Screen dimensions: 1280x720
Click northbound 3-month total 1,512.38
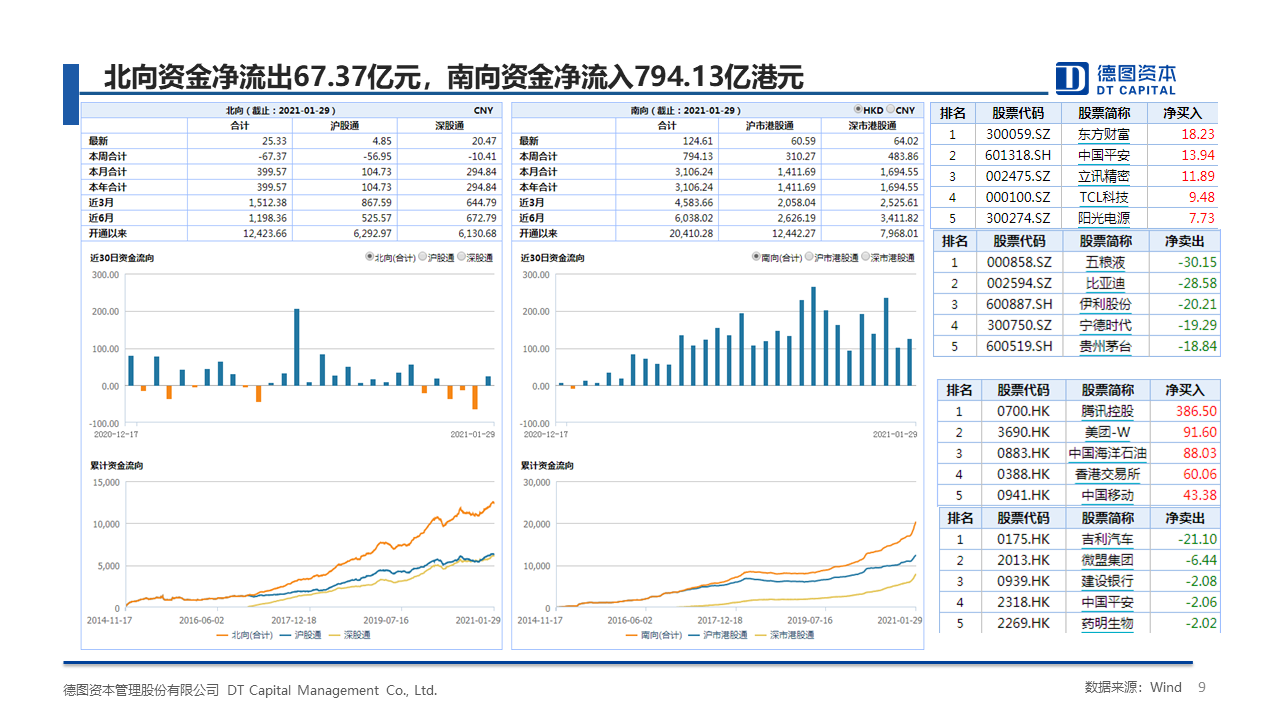(x=269, y=203)
